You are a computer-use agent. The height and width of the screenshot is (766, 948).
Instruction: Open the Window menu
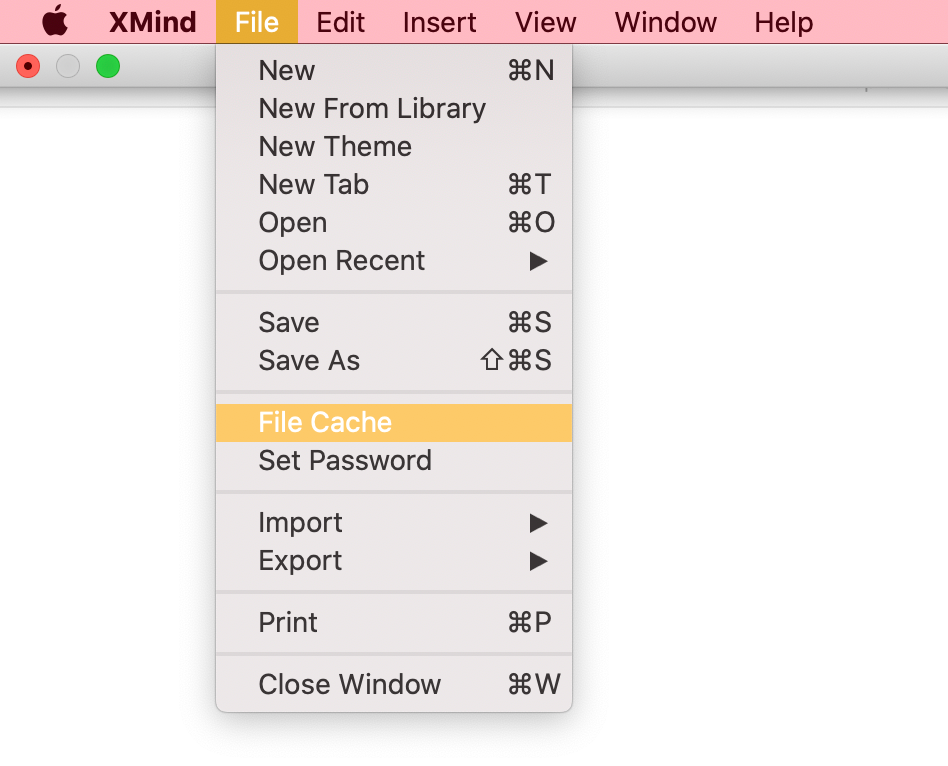tap(666, 22)
